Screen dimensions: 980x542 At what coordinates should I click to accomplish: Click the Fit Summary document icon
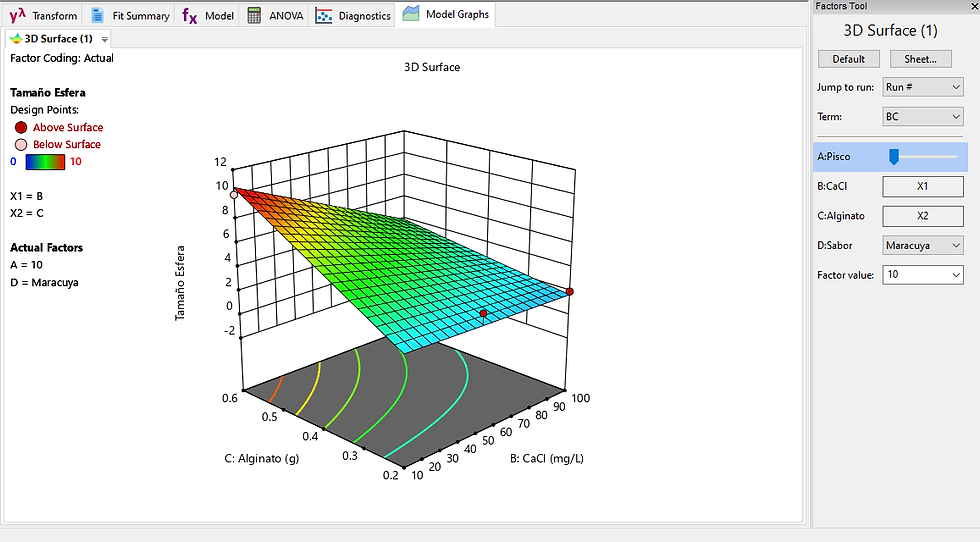97,15
